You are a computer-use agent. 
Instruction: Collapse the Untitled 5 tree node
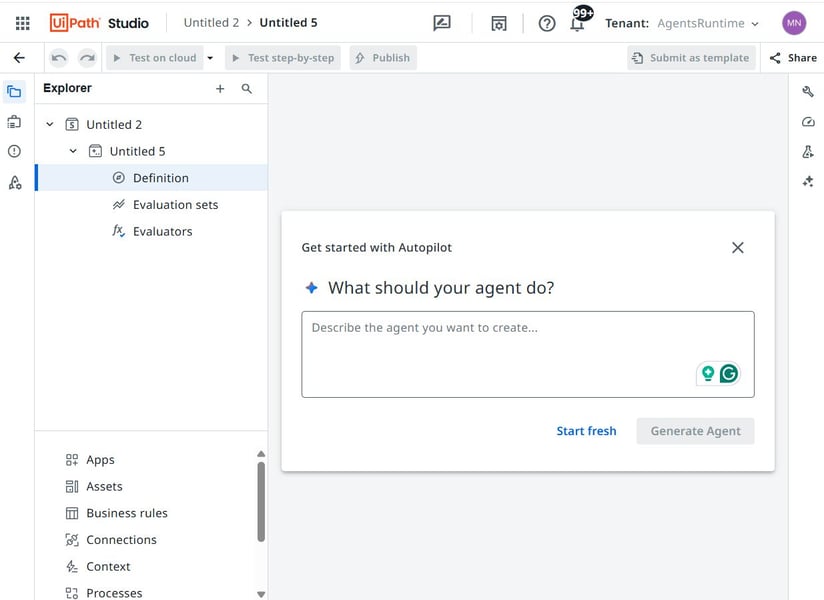(x=73, y=151)
